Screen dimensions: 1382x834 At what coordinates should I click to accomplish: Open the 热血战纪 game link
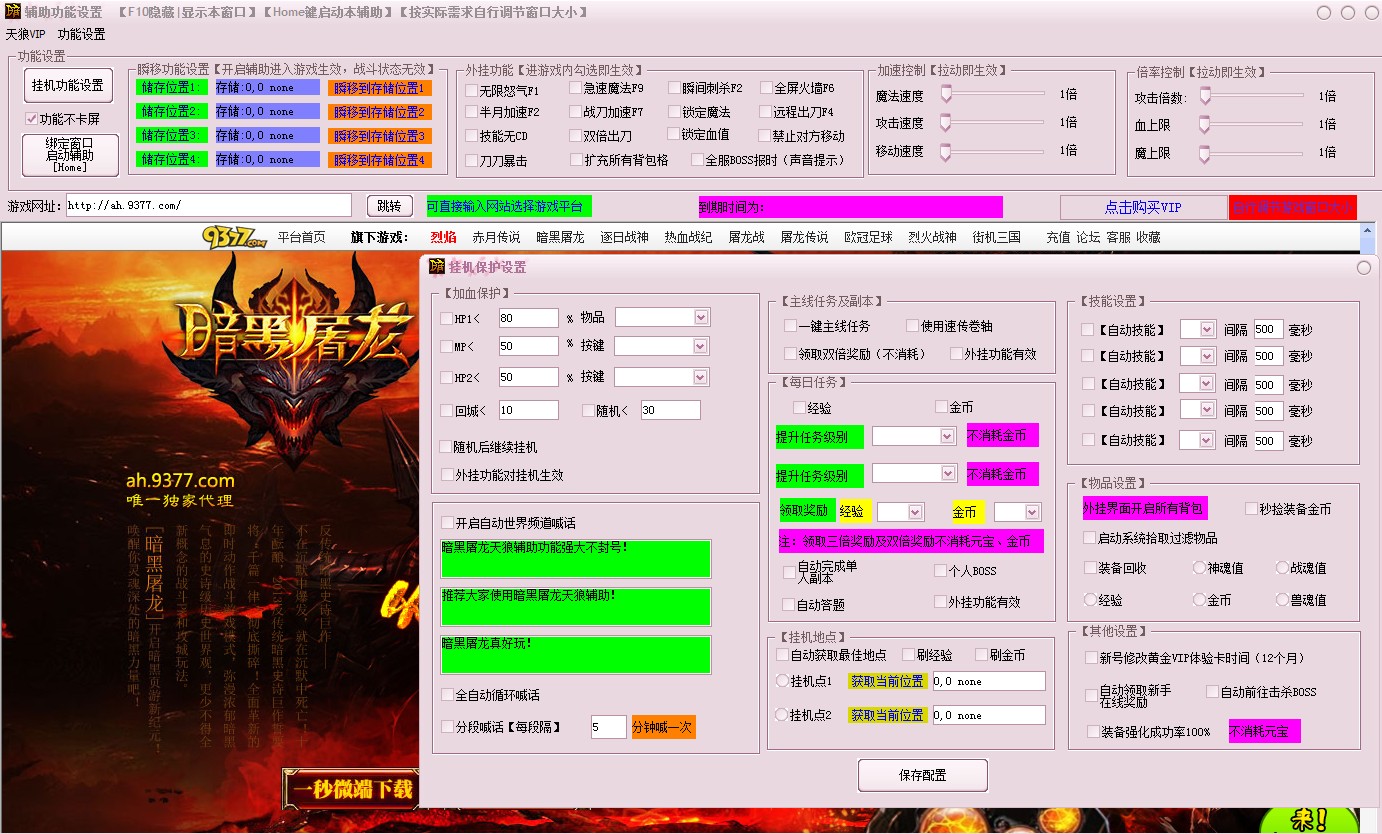(688, 237)
